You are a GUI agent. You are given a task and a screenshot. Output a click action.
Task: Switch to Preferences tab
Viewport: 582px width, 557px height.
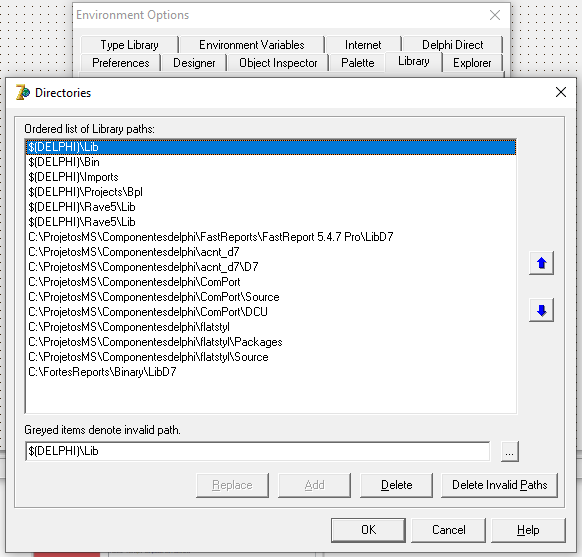coord(121,63)
